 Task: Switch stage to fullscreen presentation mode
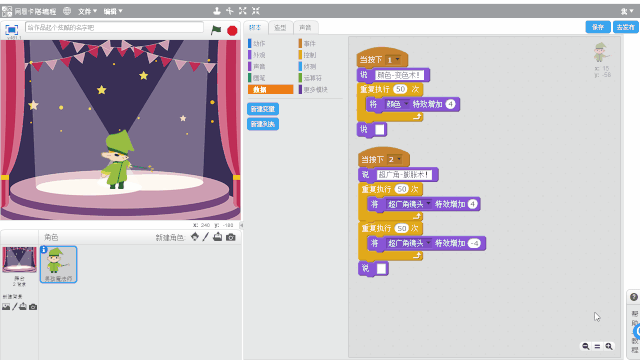click(x=11, y=30)
